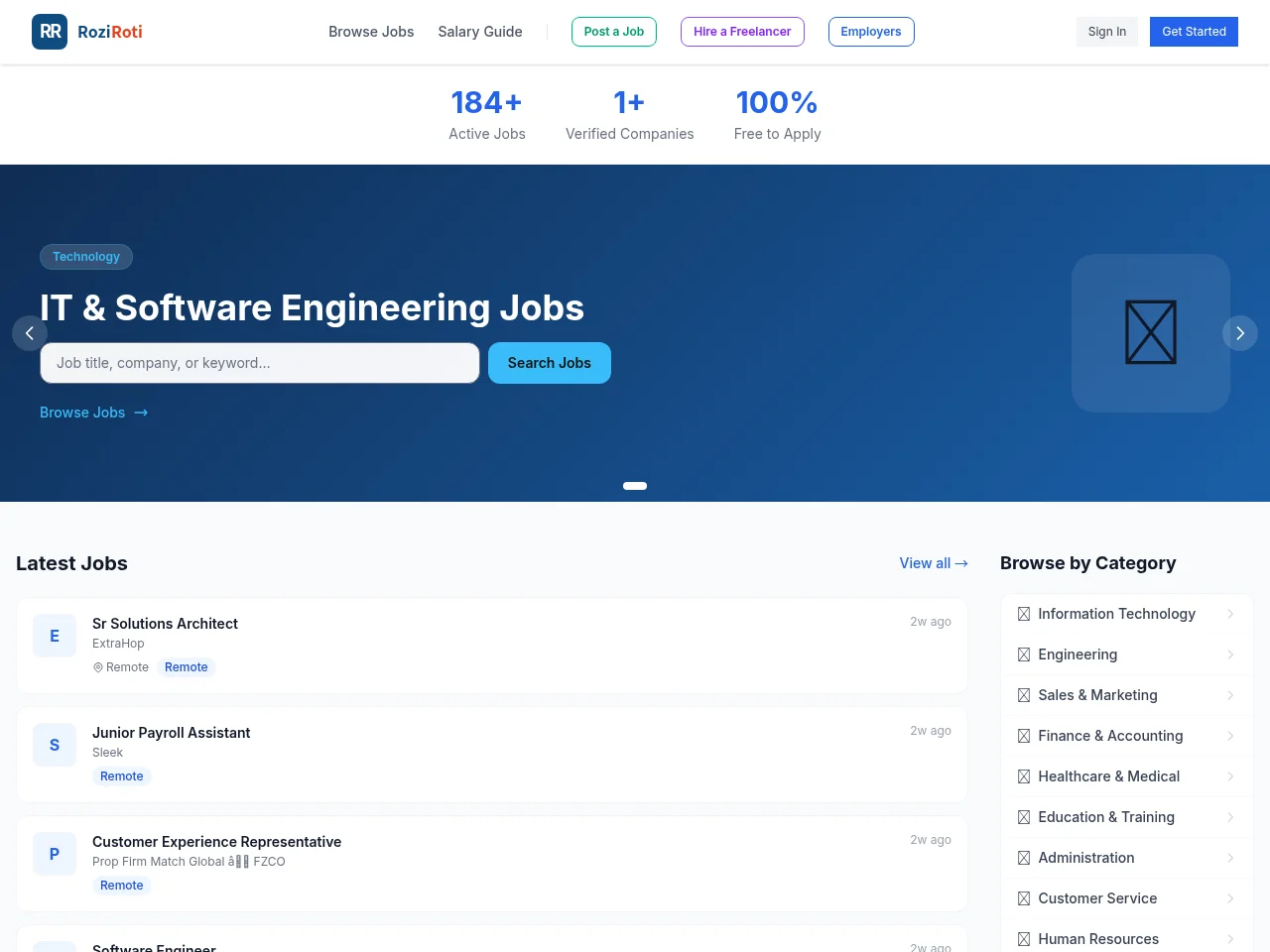The width and height of the screenshot is (1270, 952).
Task: Open Sr Solutions Architect job listing
Action: 492,646
